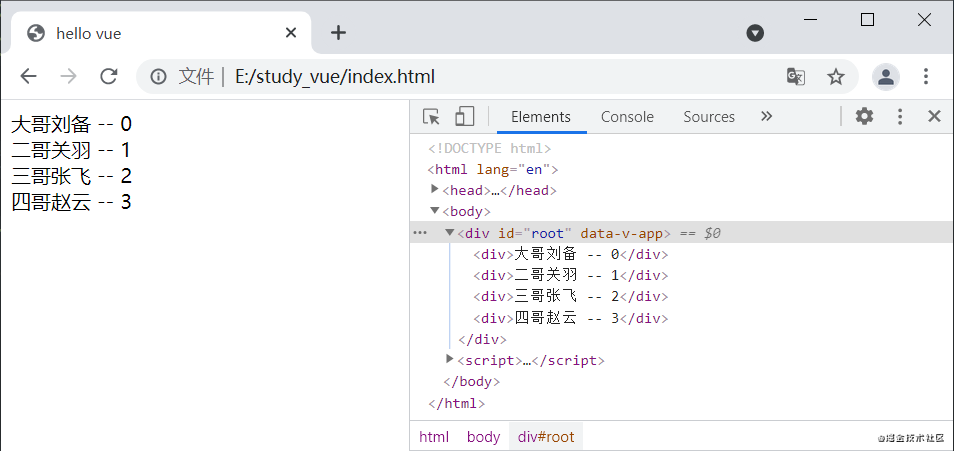The width and height of the screenshot is (954, 451).
Task: Activate the inspect element picker tool
Action: 431,116
